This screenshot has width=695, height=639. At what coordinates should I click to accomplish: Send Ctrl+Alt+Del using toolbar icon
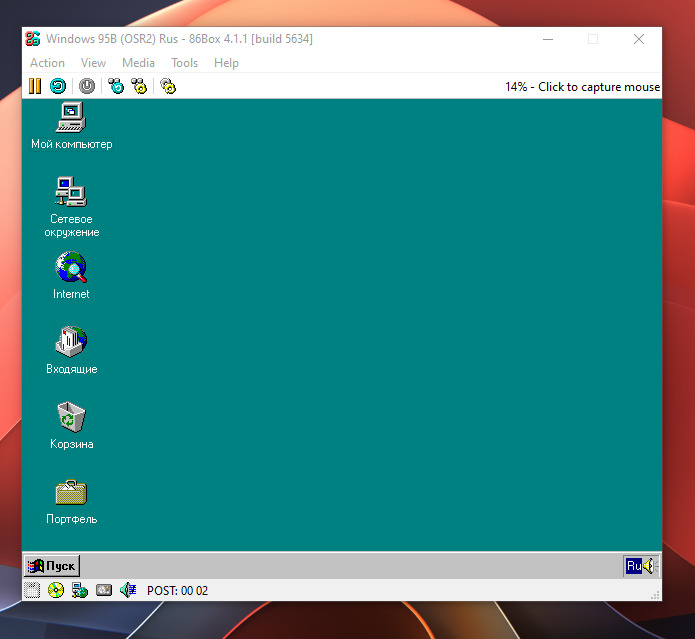(x=116, y=87)
